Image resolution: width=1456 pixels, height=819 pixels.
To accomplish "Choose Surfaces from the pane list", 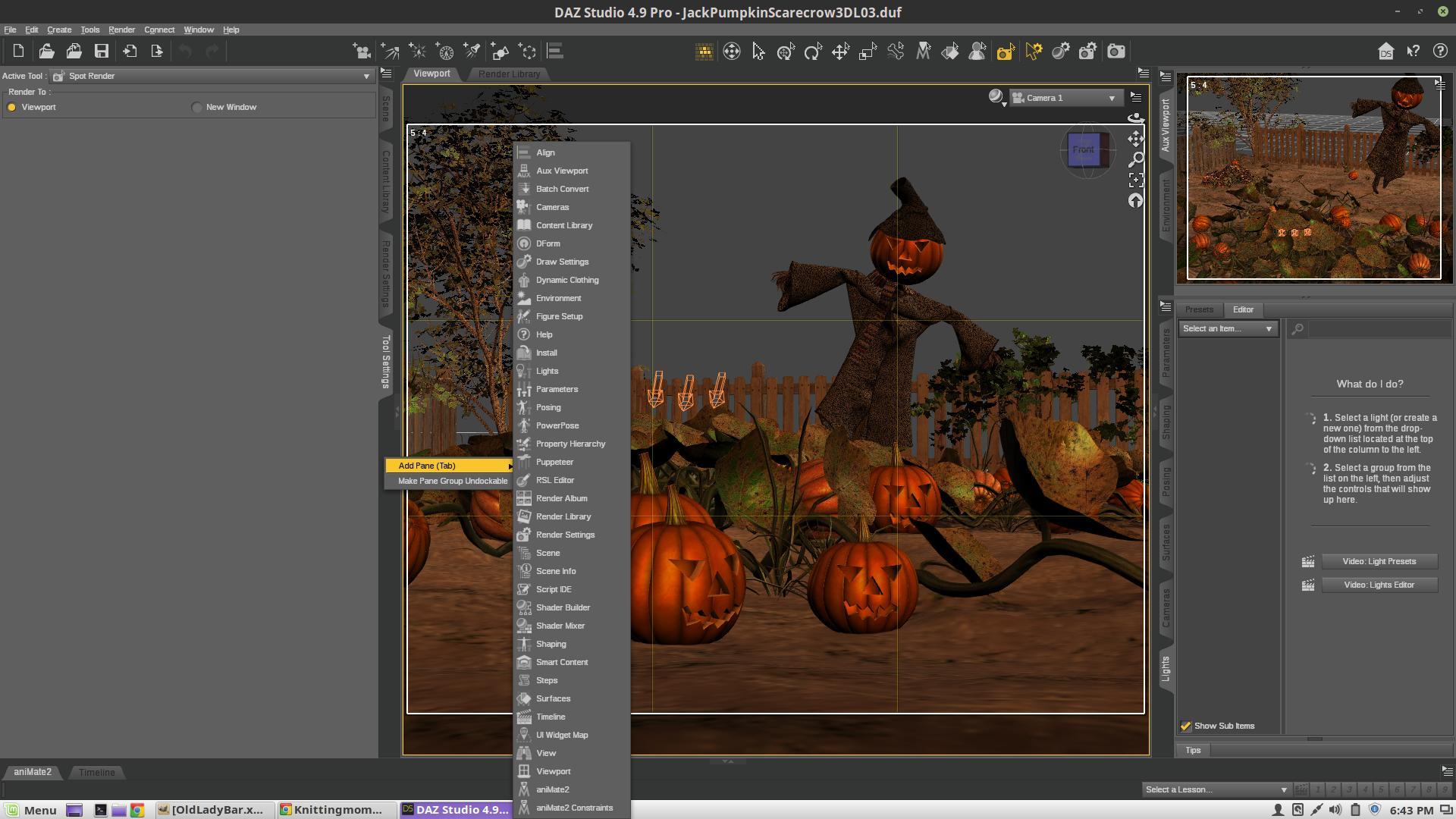I will pyautogui.click(x=553, y=699).
